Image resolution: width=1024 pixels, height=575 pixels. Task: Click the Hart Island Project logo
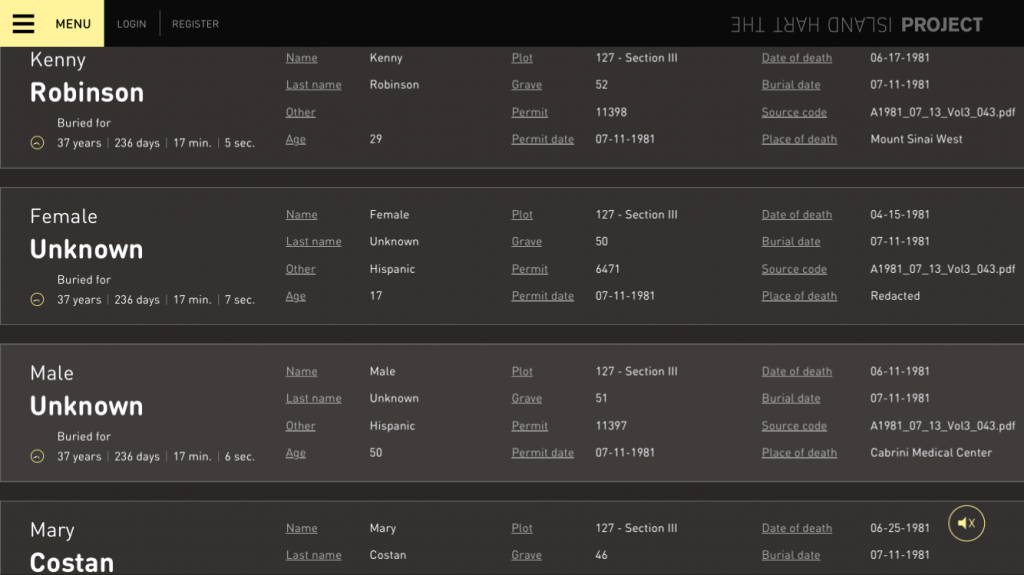[856, 25]
